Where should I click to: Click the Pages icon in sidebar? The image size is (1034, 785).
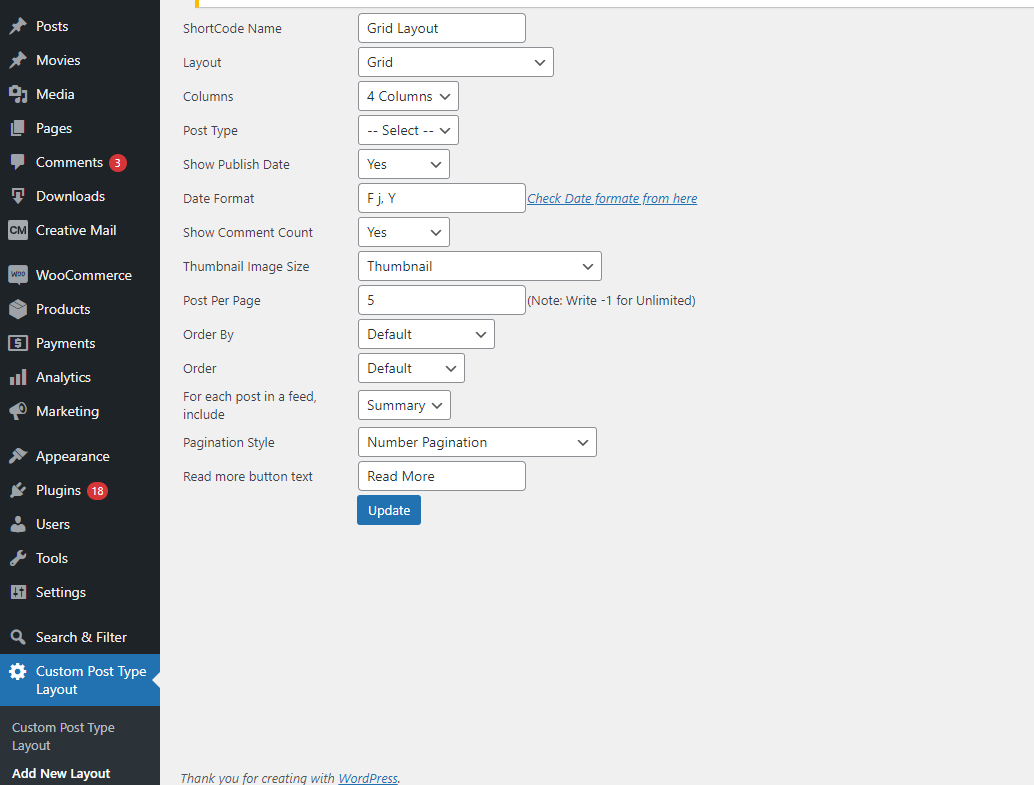pyautogui.click(x=18, y=128)
